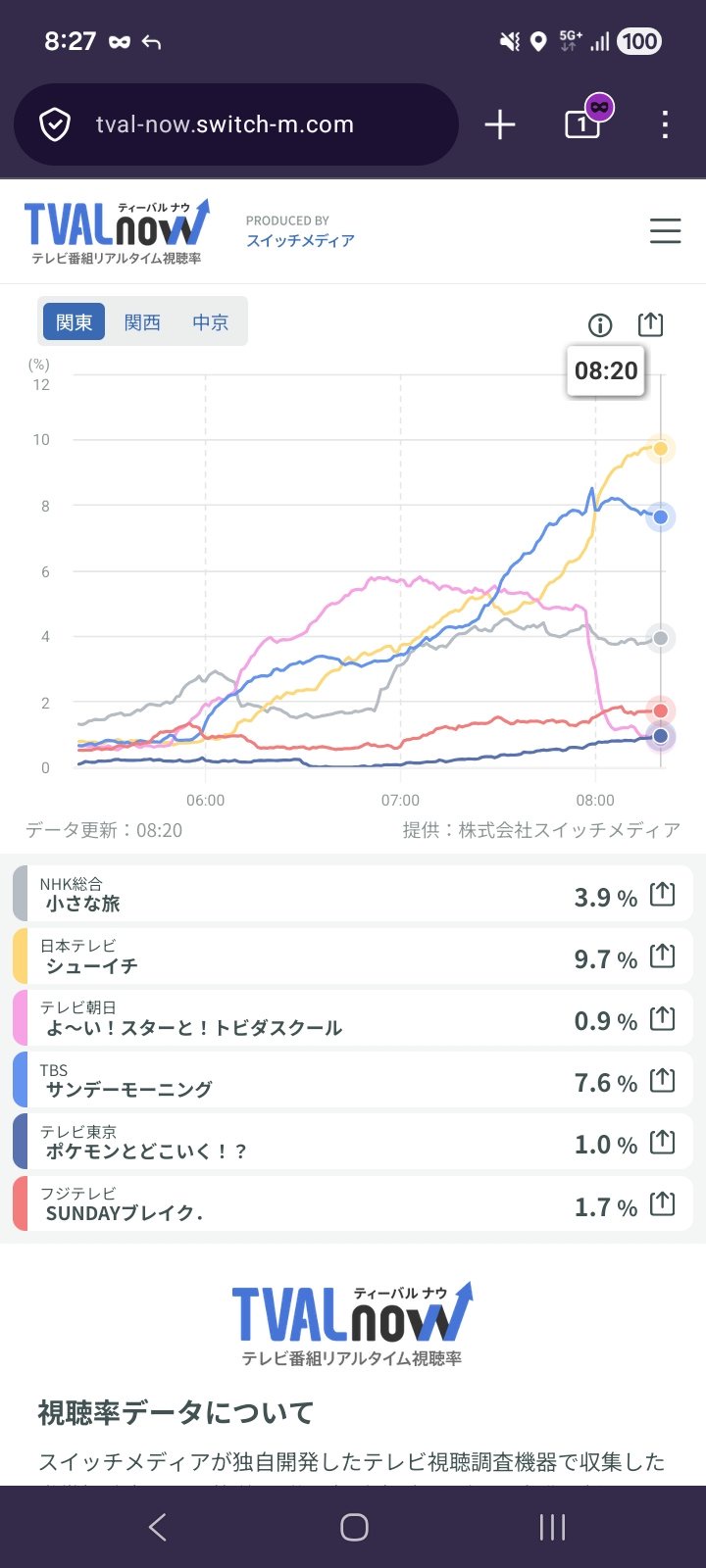Click the TVAL now header logo
The width and height of the screenshot is (706, 1568).
point(117,231)
